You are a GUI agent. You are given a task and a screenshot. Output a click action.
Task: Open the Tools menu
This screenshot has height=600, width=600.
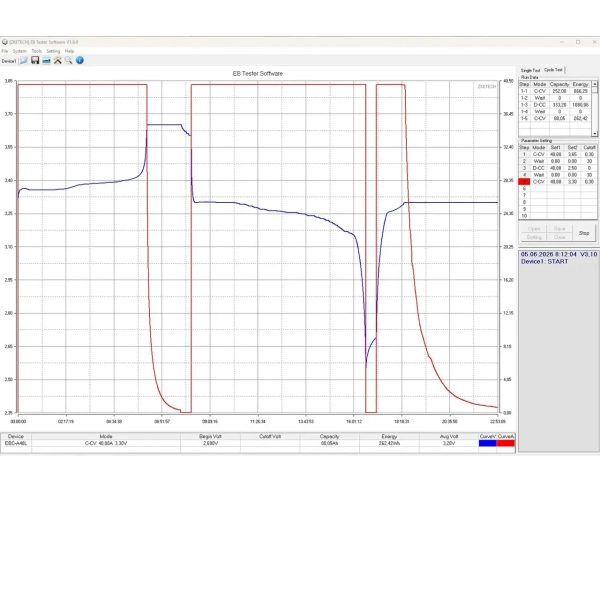pyautogui.click(x=37, y=51)
